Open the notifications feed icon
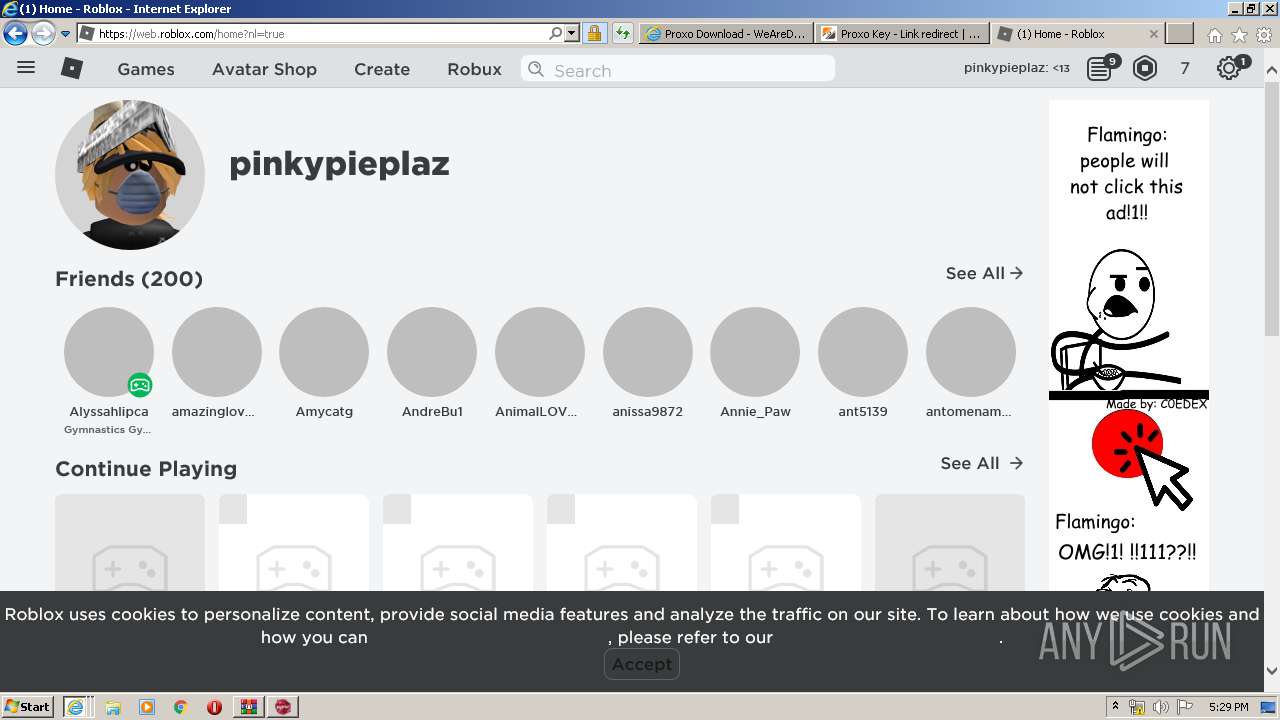 pos(1101,68)
